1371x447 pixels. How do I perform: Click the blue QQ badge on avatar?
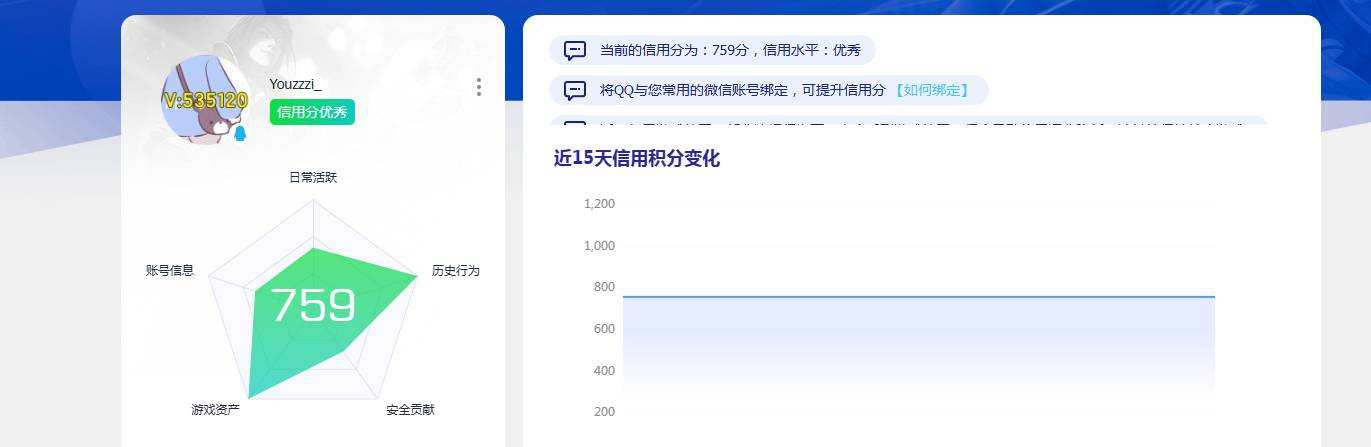[x=240, y=133]
